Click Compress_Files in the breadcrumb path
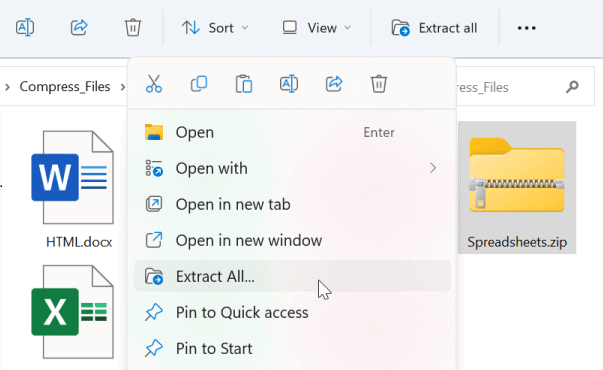The width and height of the screenshot is (603, 370). [x=65, y=87]
